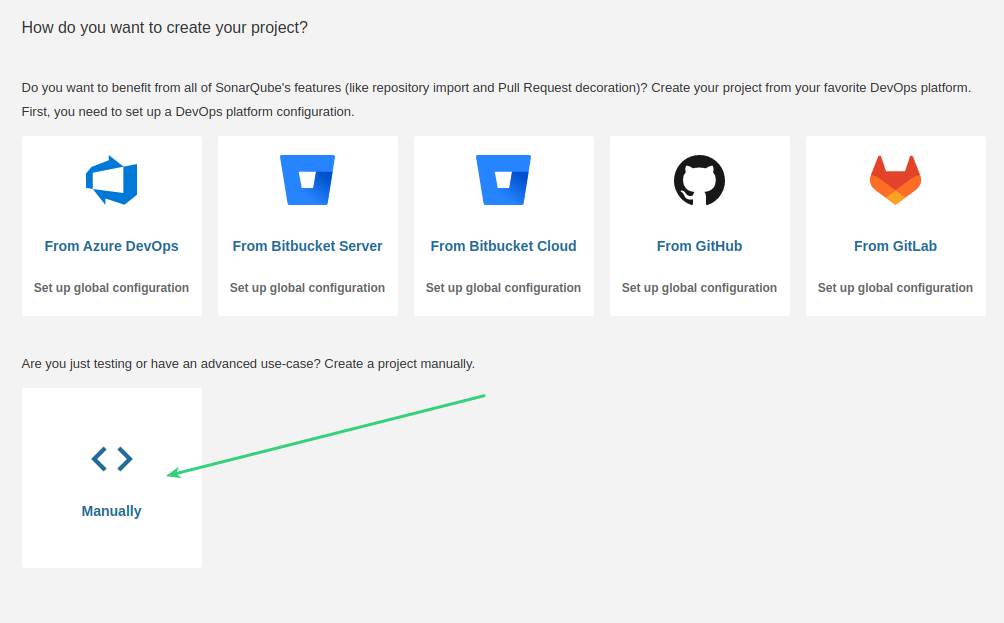The height and width of the screenshot is (623, 1004).
Task: Click the Manually code brackets icon
Action: [x=111, y=459]
